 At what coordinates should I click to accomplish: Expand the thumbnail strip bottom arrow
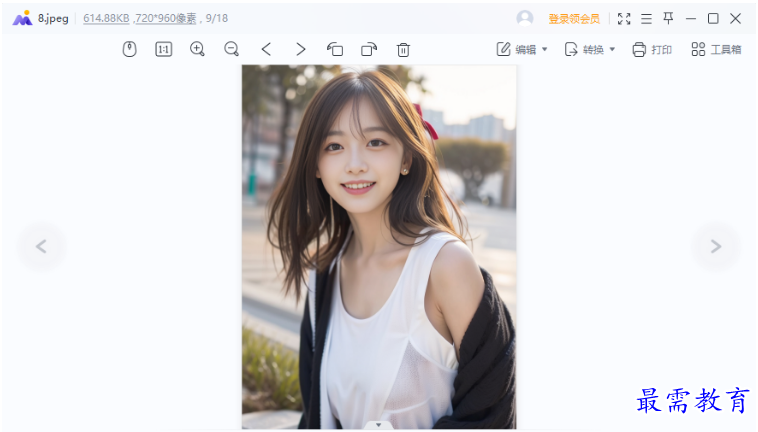click(379, 425)
